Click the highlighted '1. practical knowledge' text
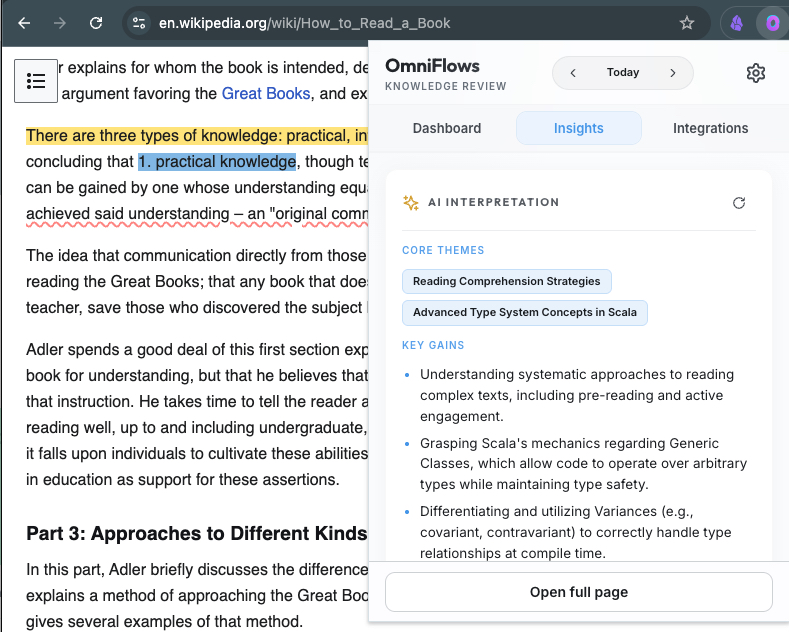This screenshot has width=789, height=632. tap(217, 162)
